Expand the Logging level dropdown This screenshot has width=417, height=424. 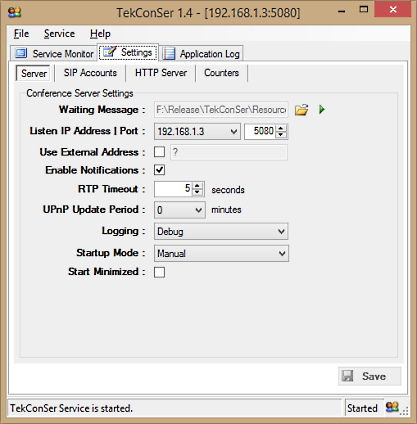221,231
